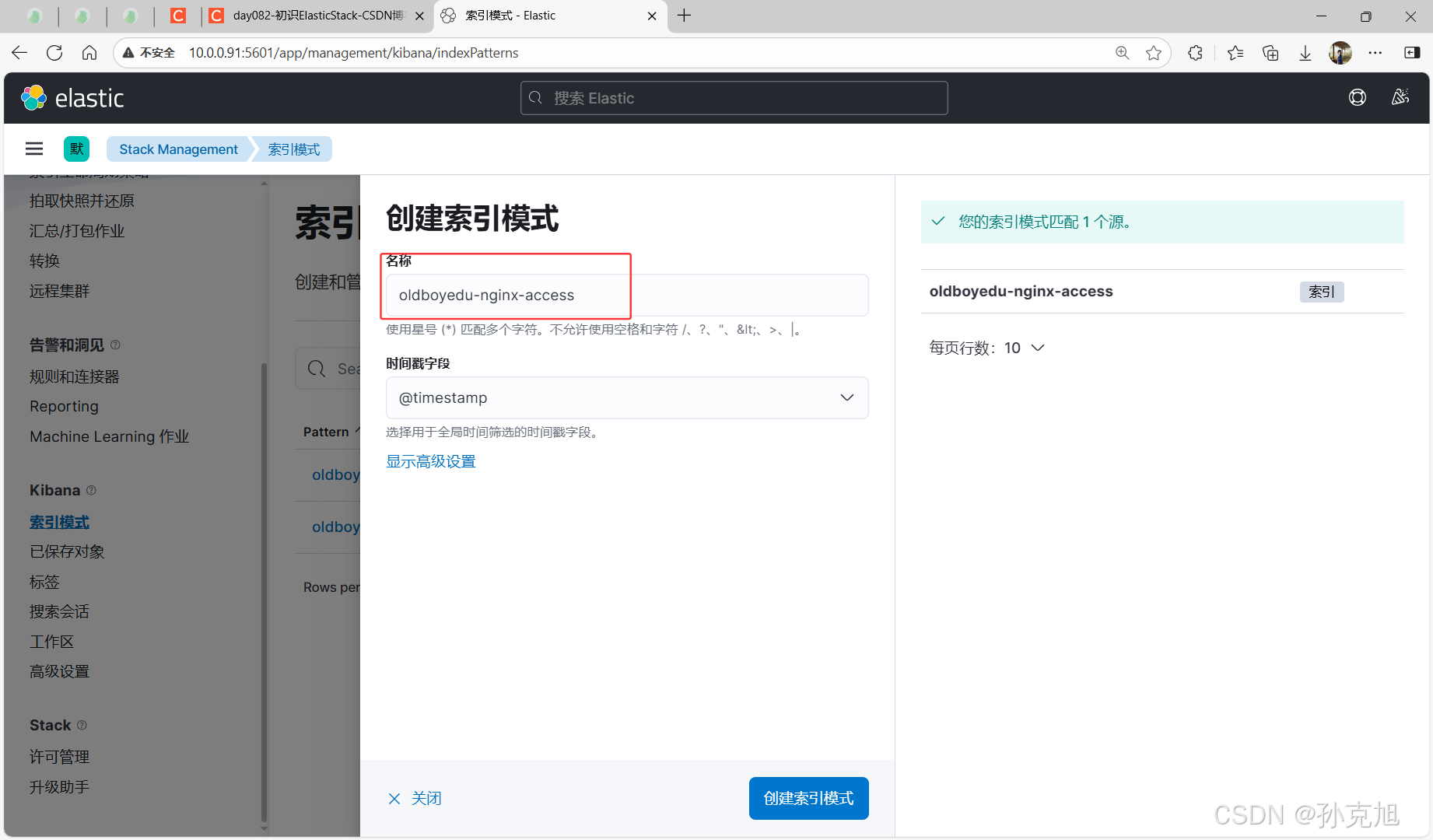Click the browser profile avatar

(1340, 53)
